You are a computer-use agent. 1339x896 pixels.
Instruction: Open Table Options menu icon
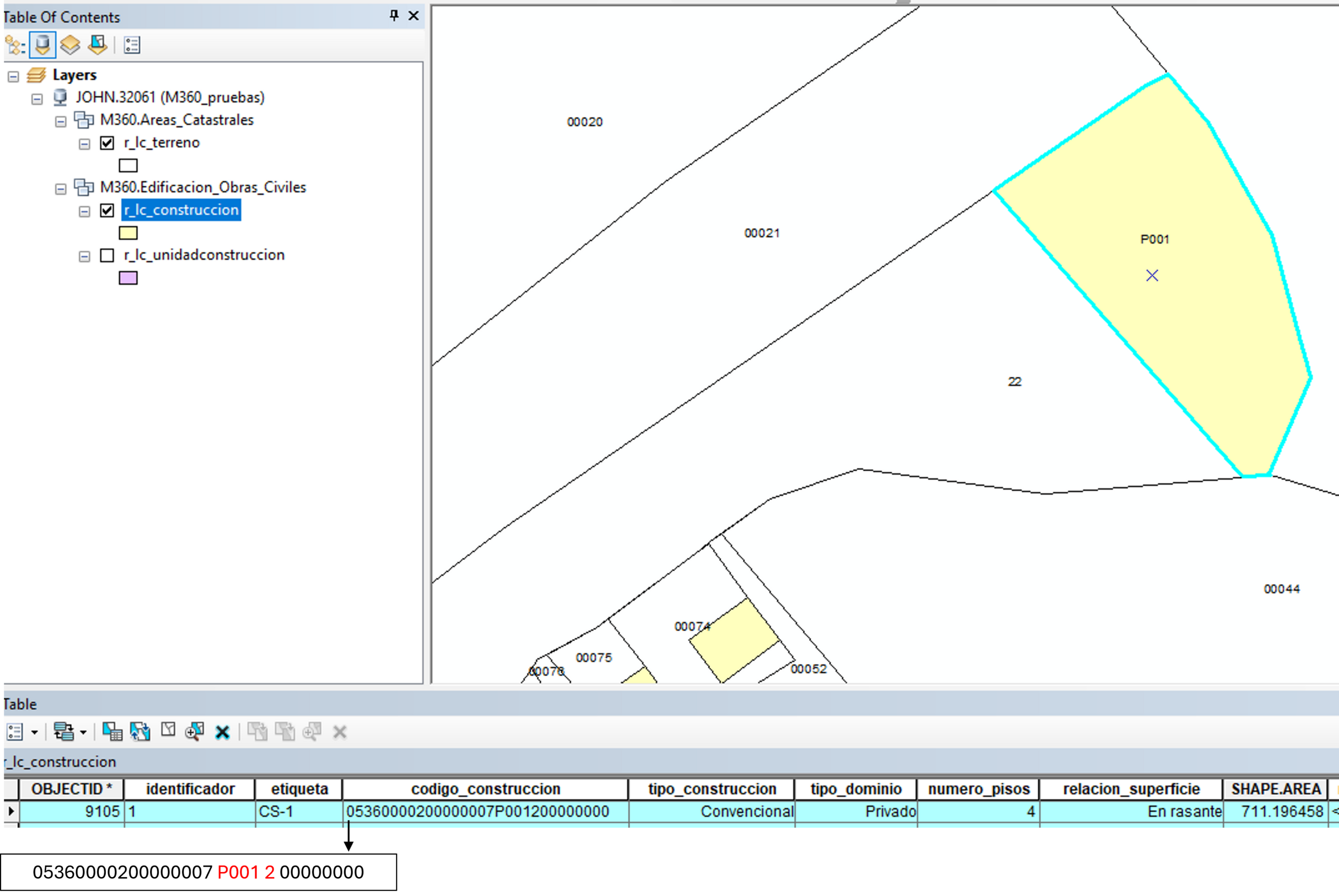click(x=15, y=731)
